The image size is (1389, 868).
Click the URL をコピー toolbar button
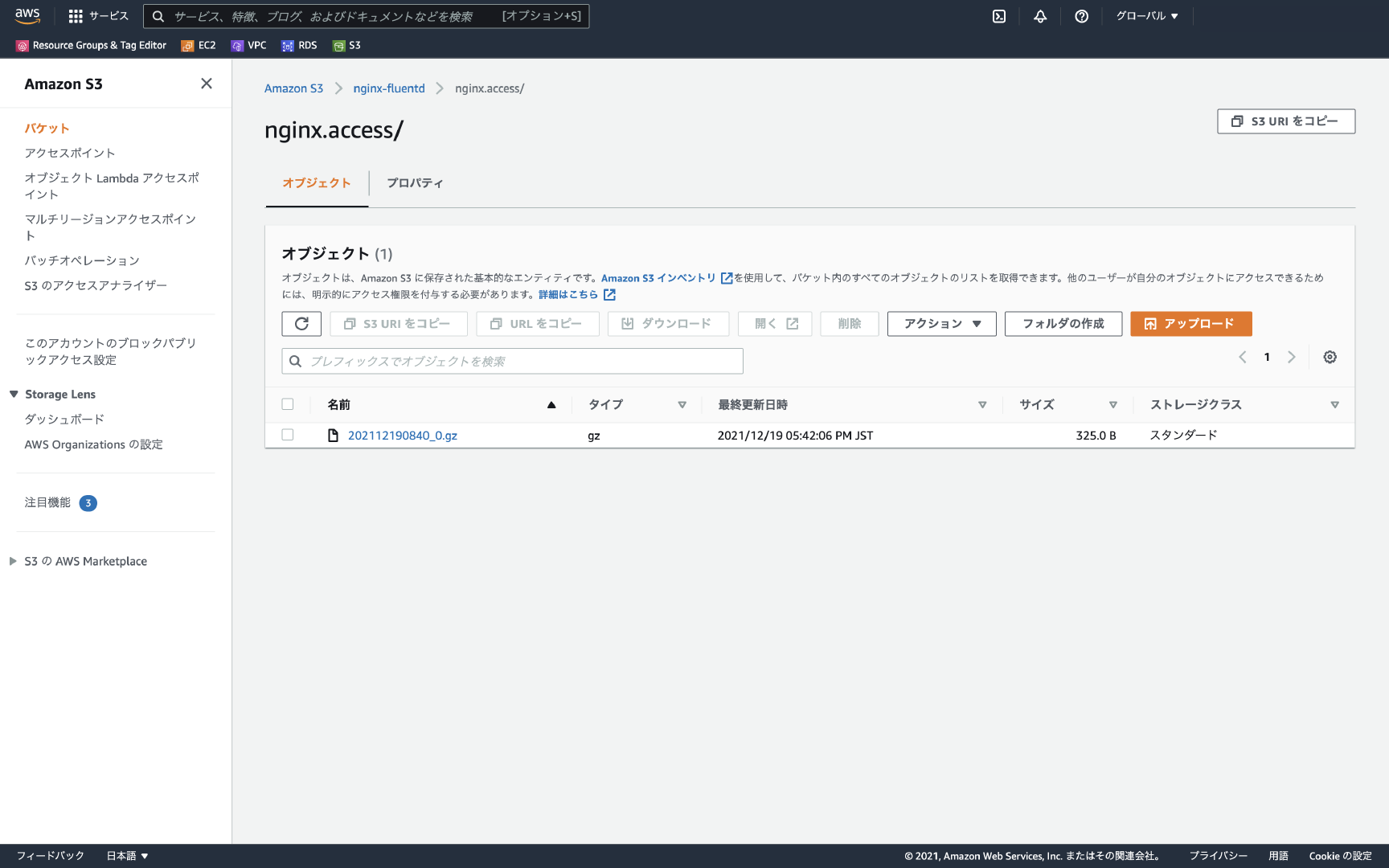(537, 324)
